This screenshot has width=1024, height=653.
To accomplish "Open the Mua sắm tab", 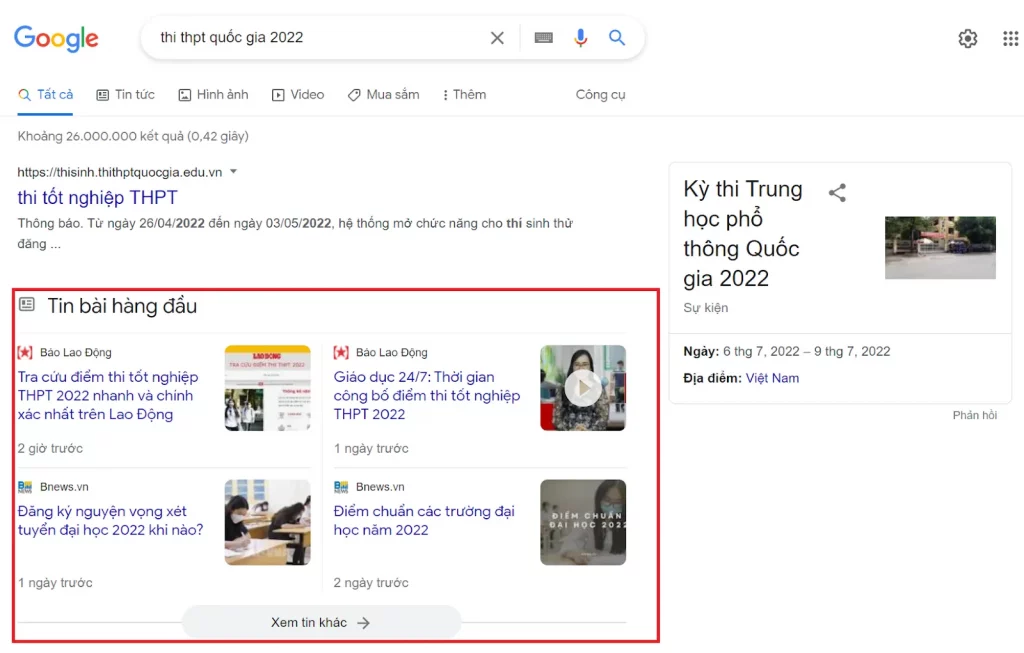I will (384, 95).
